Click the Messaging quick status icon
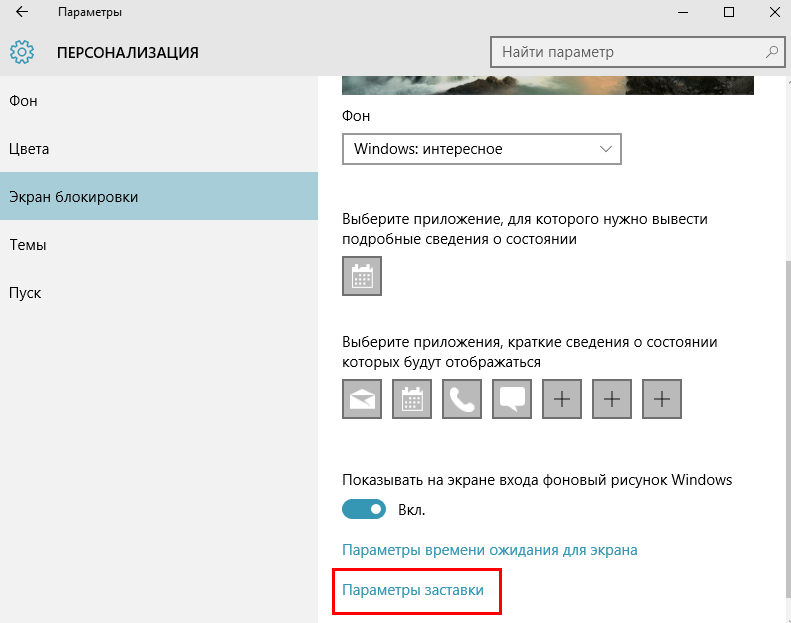This screenshot has height=623, width=791. (512, 399)
